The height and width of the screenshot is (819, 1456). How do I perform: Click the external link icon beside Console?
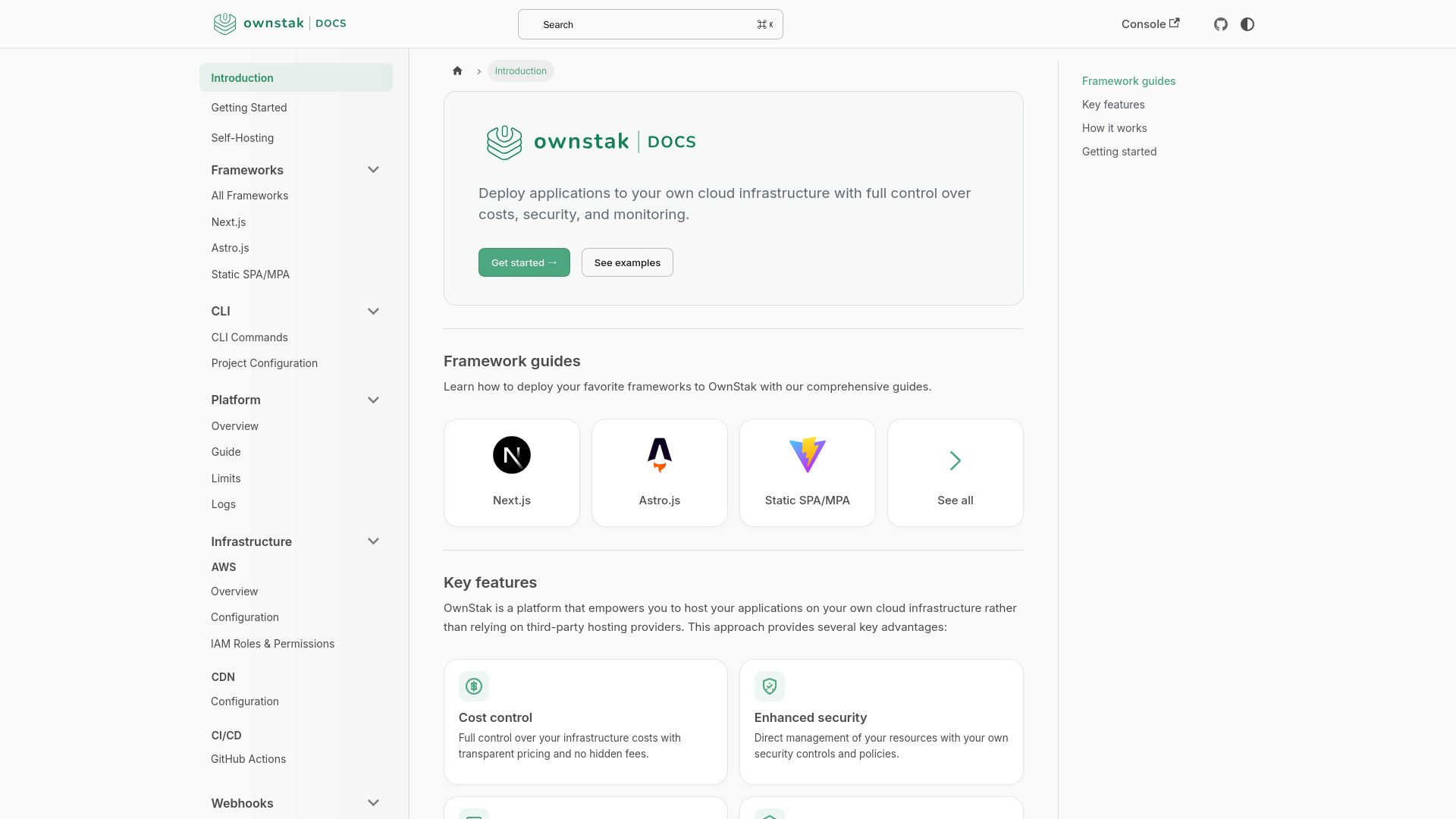pyautogui.click(x=1175, y=23)
